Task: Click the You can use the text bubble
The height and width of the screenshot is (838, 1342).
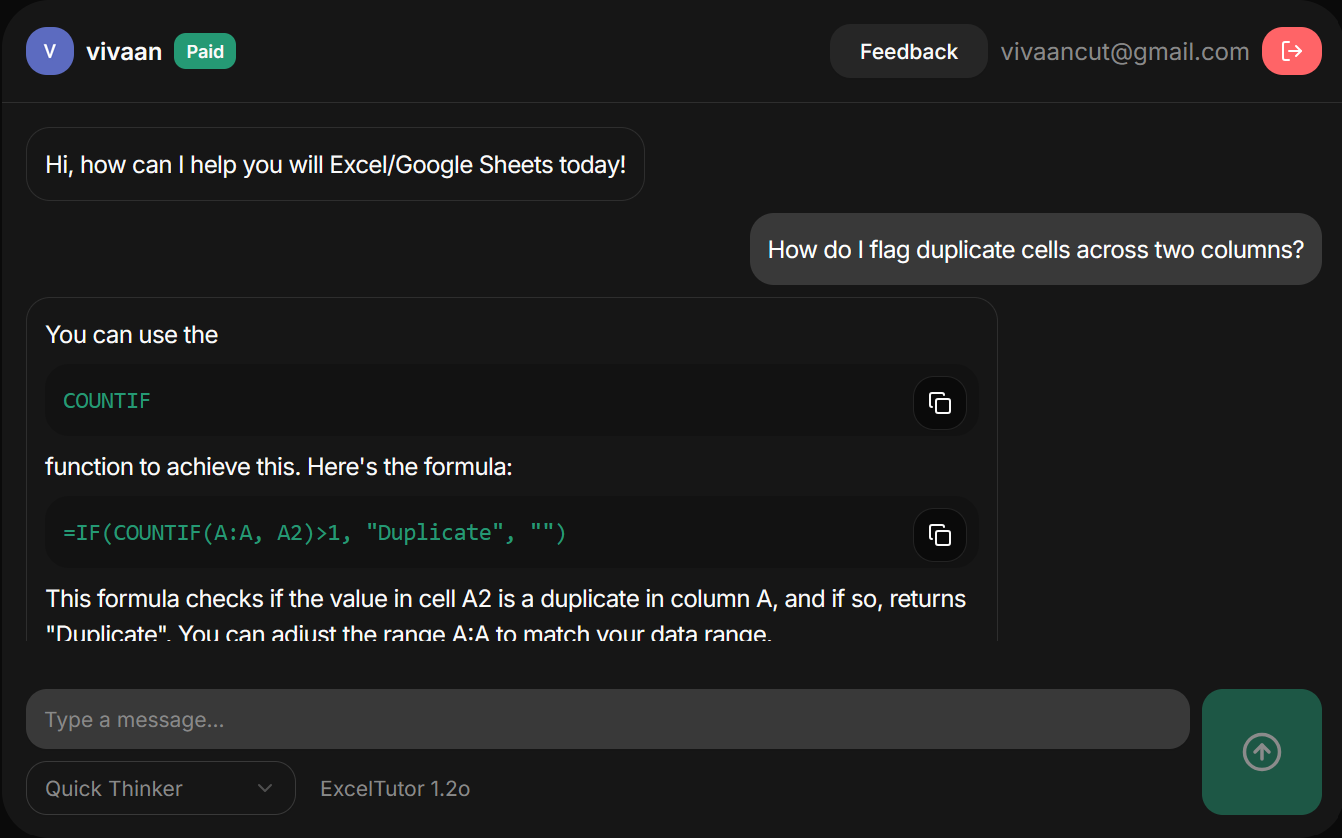Action: pos(131,334)
